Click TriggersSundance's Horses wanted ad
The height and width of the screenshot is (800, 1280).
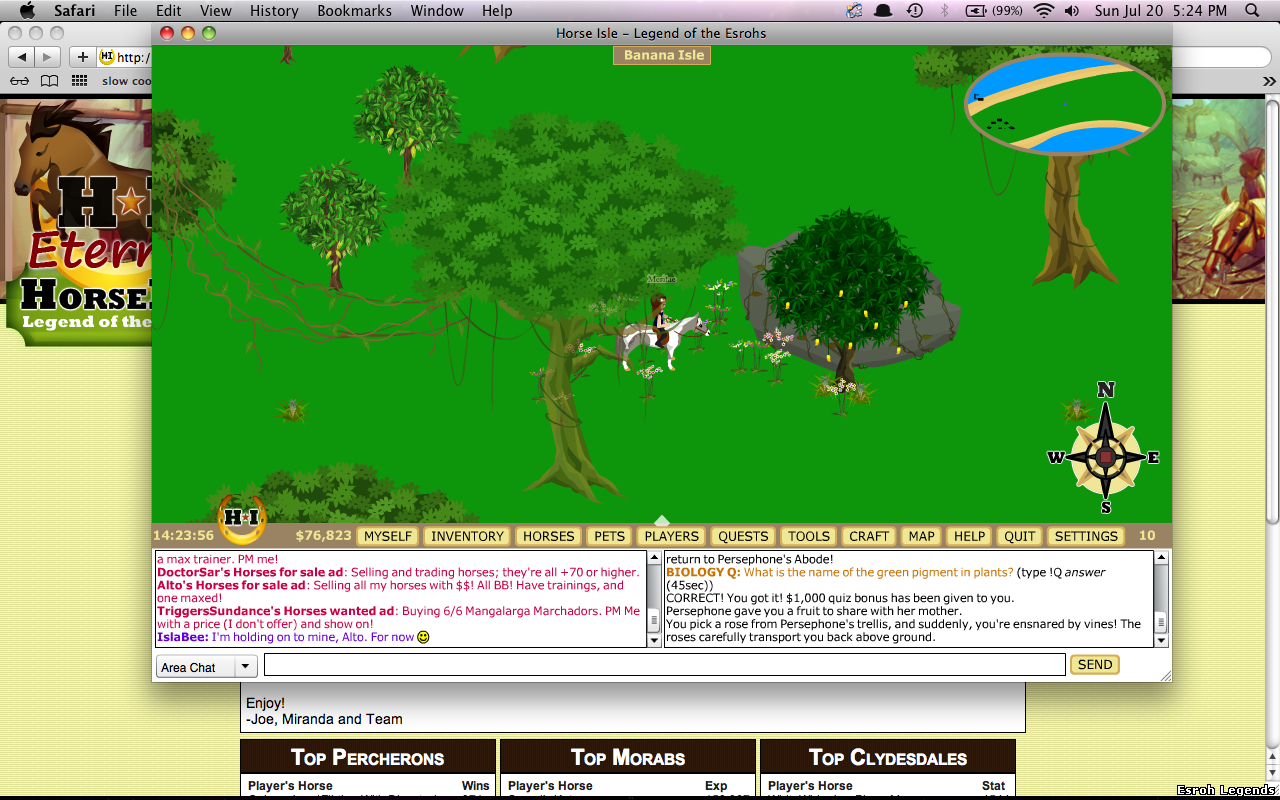tap(275, 611)
